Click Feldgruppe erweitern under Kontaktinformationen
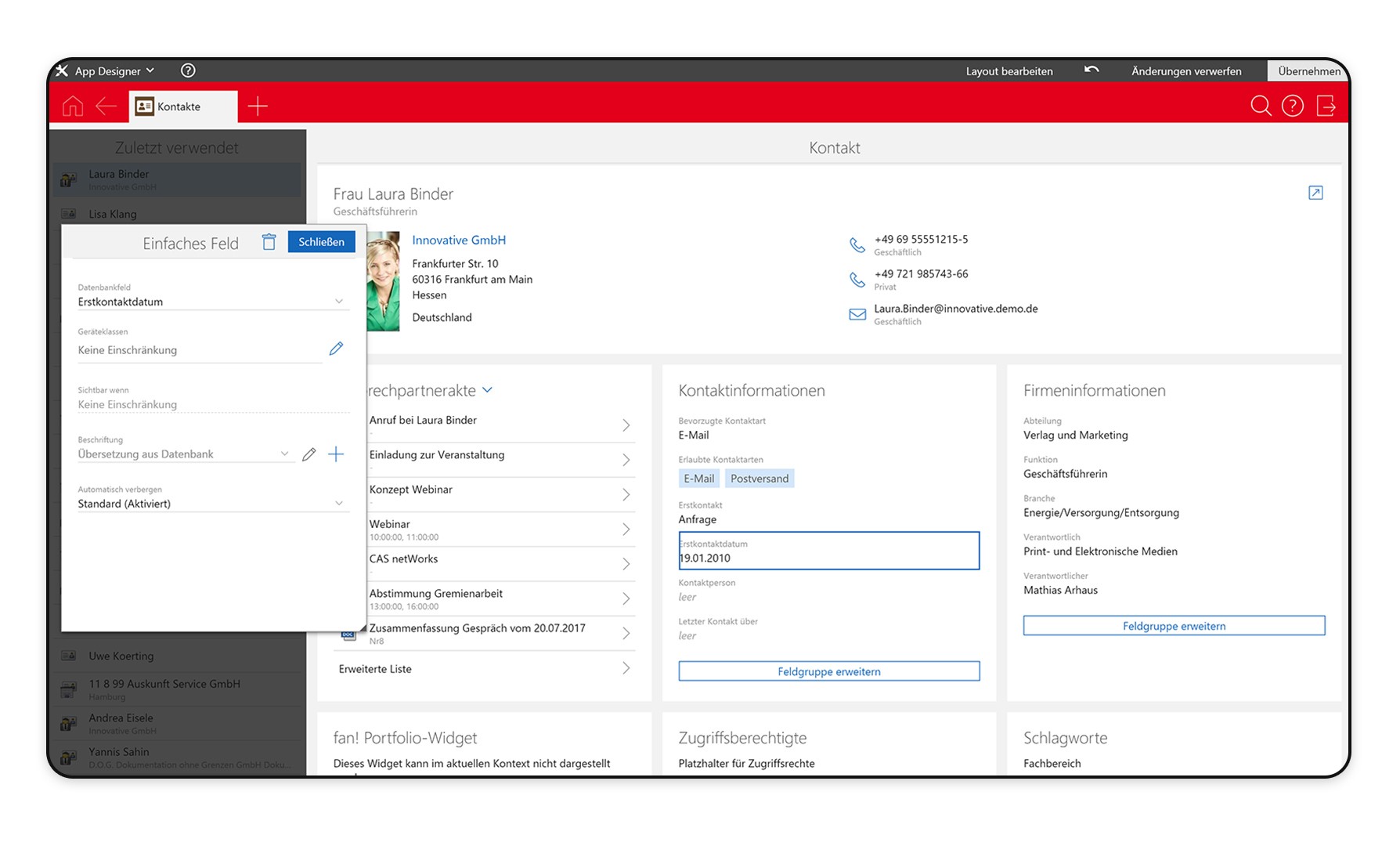 (828, 671)
